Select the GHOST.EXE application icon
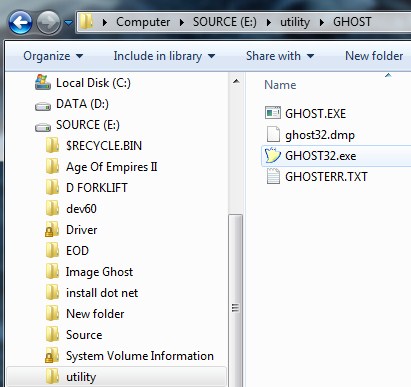 pyautogui.click(x=273, y=113)
